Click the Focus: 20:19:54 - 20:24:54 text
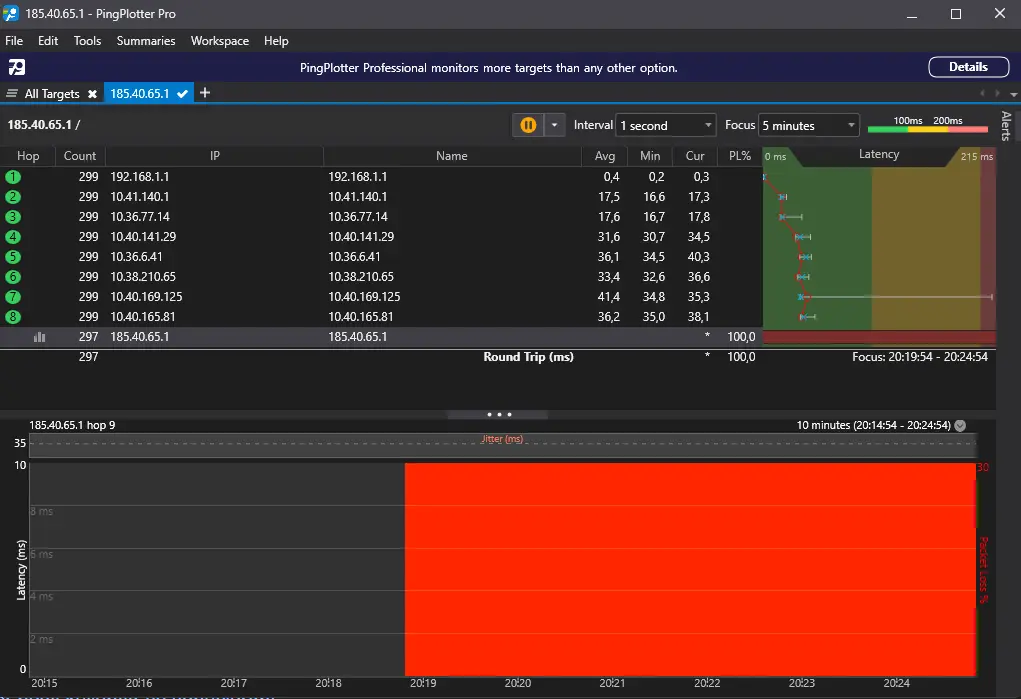 [919, 357]
